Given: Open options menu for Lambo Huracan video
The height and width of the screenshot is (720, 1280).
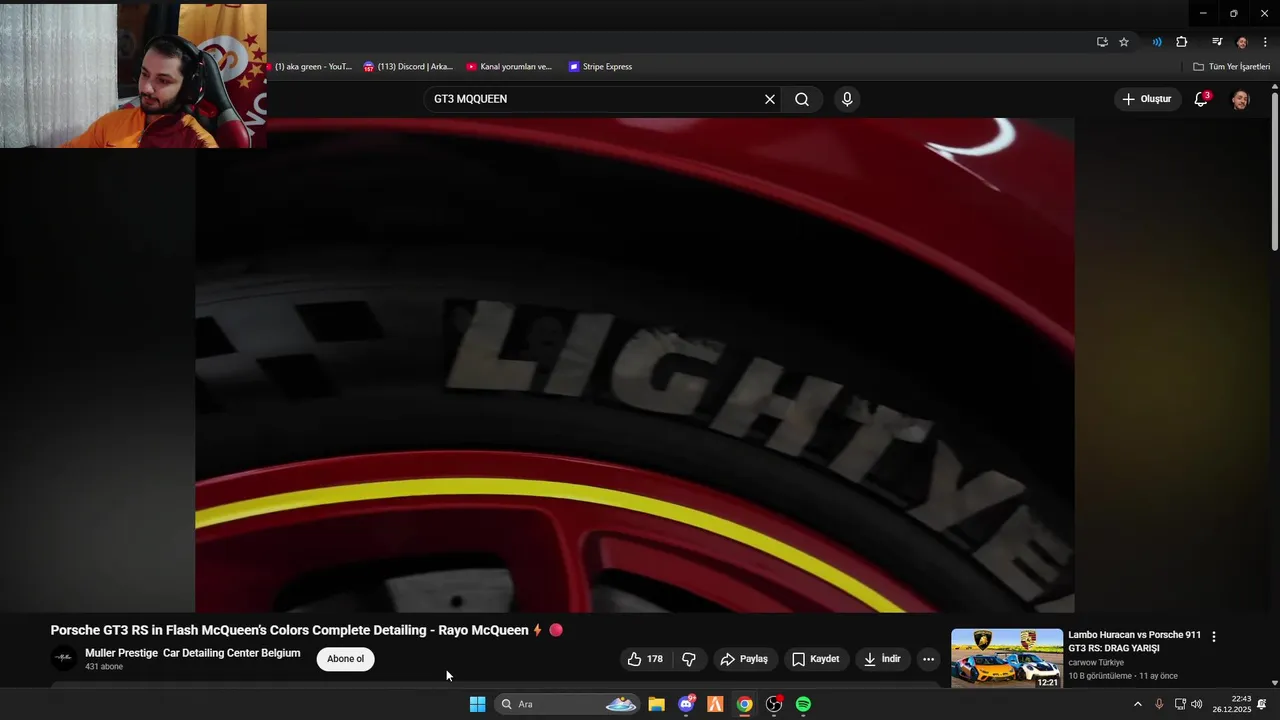Looking at the screenshot, I should tap(1214, 637).
